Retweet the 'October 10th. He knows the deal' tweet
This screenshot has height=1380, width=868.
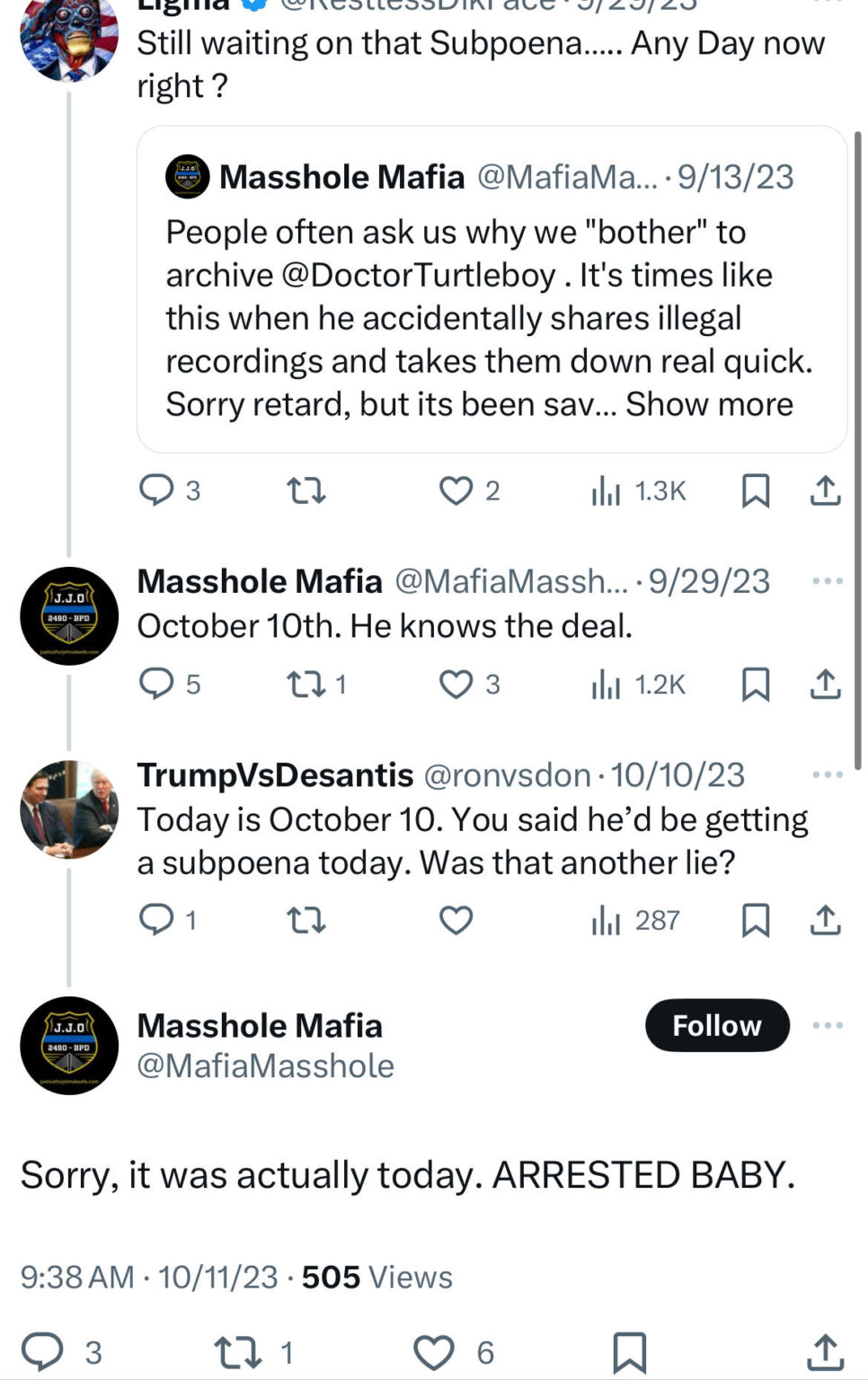pyautogui.click(x=306, y=685)
